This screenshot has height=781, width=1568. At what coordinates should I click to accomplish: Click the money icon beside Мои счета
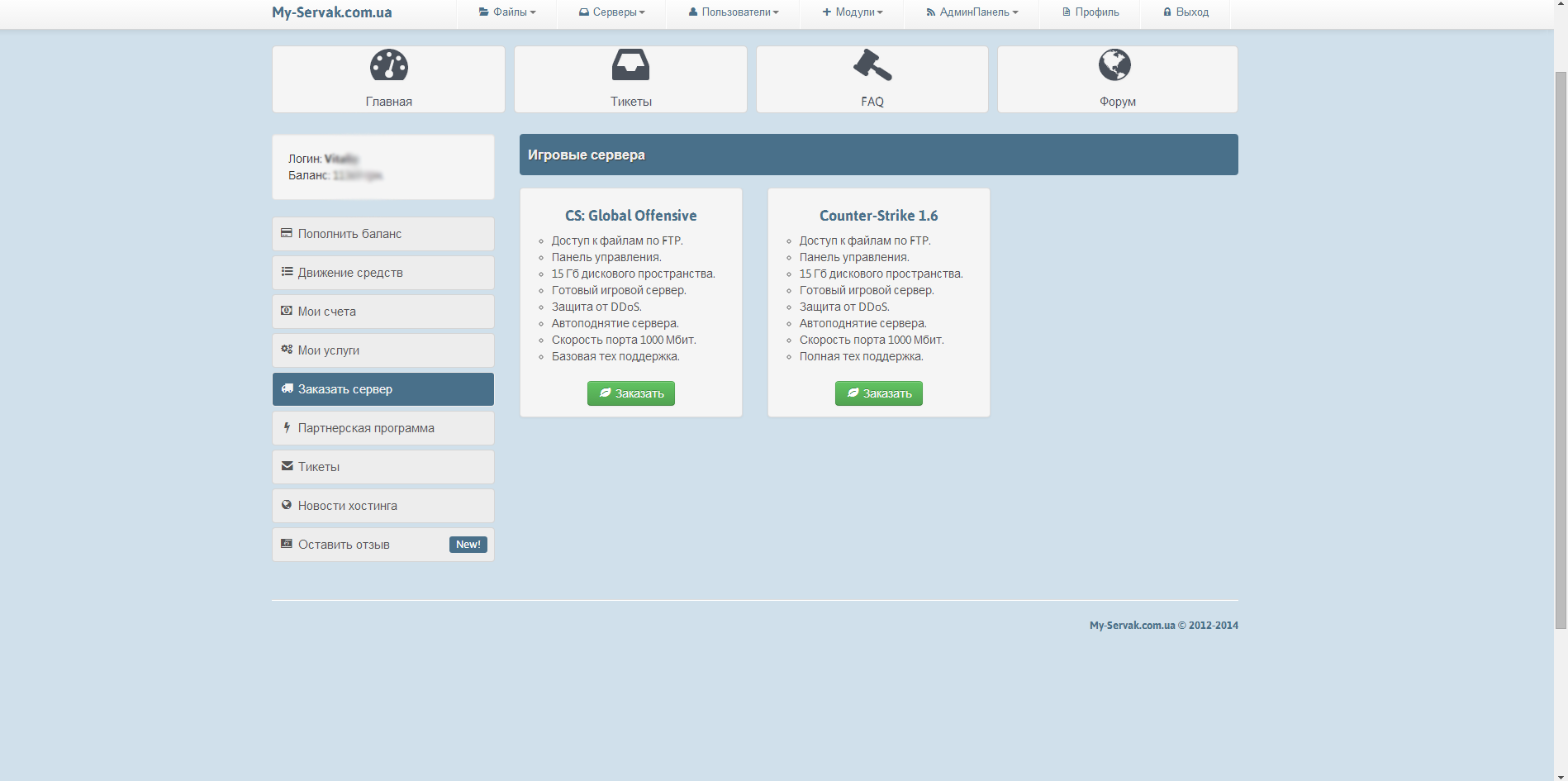tap(287, 311)
